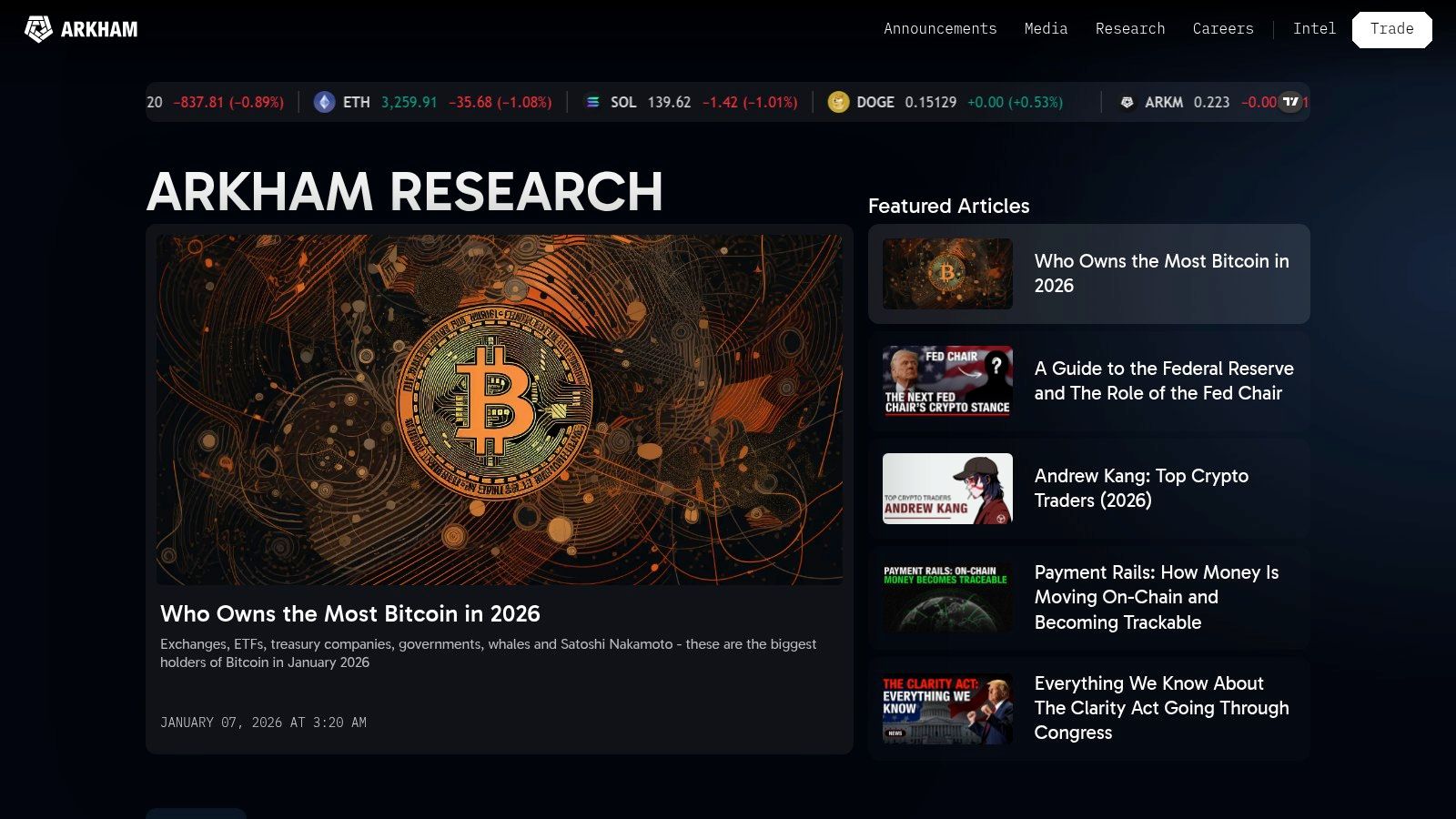Click the ARKM ticker symbol label

pyautogui.click(x=1164, y=102)
